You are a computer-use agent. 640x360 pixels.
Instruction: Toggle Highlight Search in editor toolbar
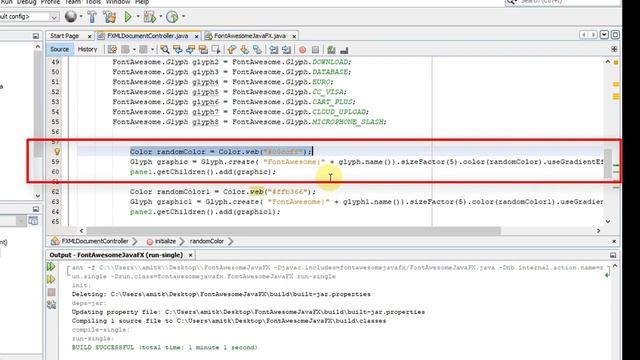203,50
